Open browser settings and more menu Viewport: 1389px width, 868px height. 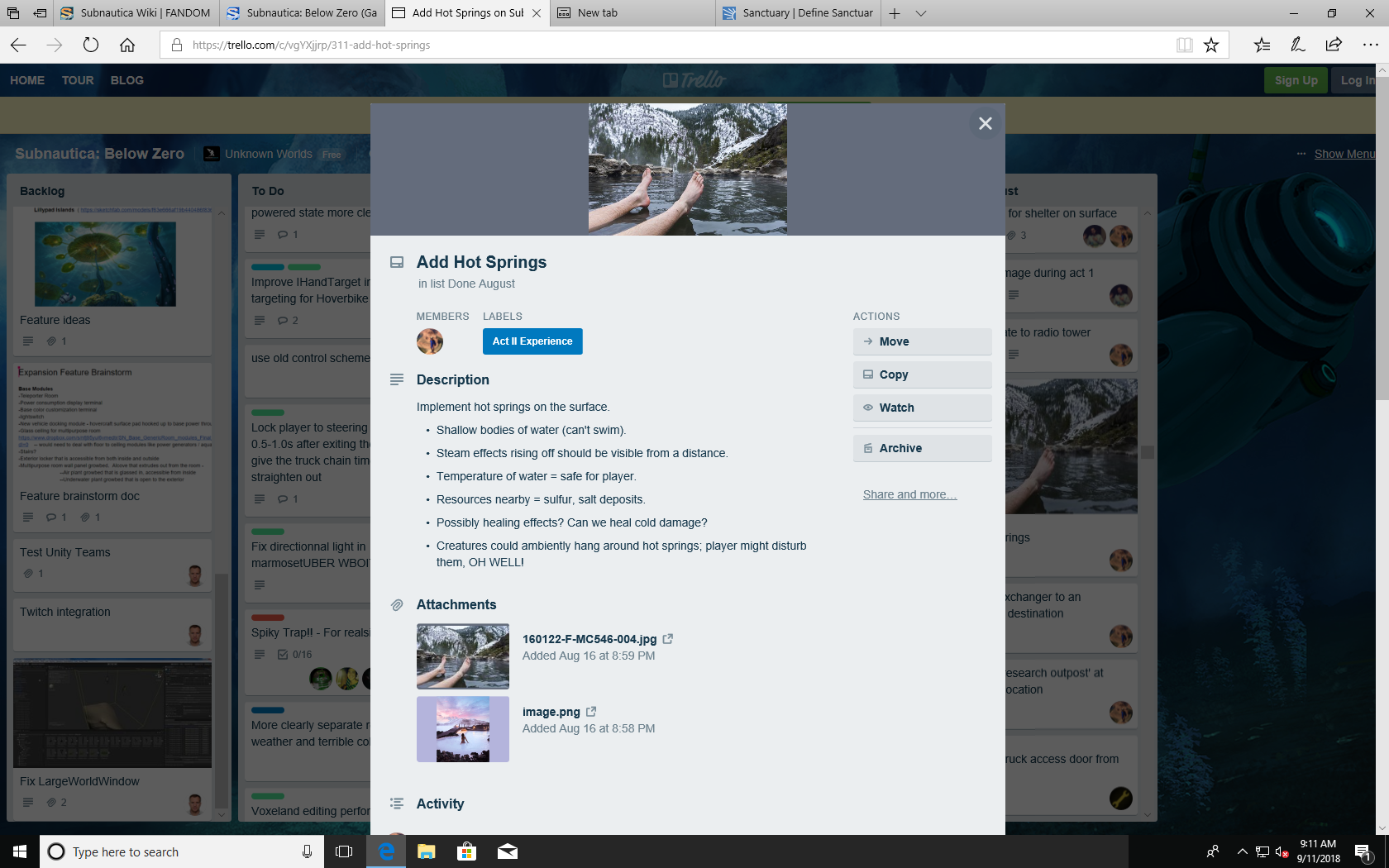[x=1370, y=45]
